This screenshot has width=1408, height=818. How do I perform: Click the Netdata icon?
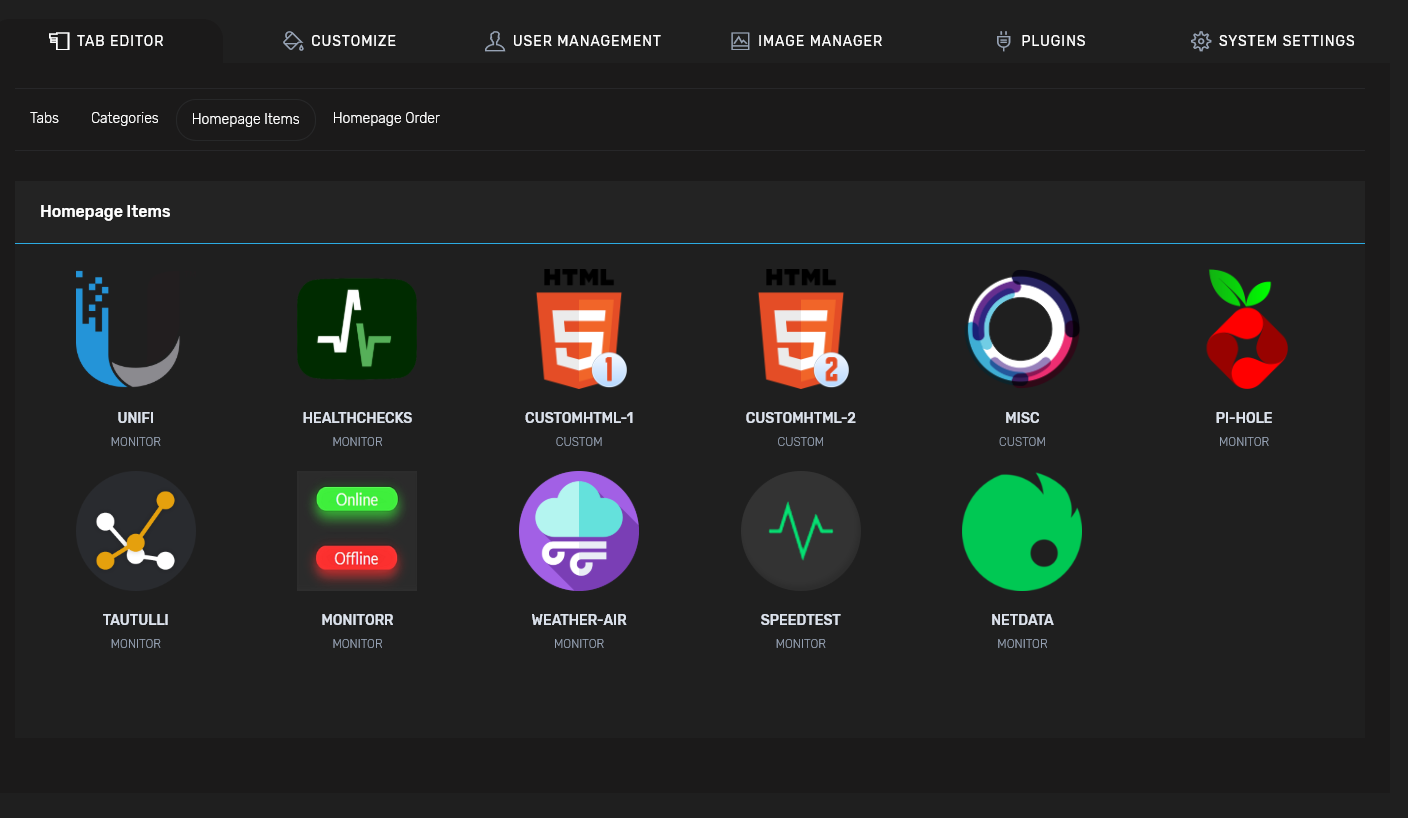(1022, 531)
